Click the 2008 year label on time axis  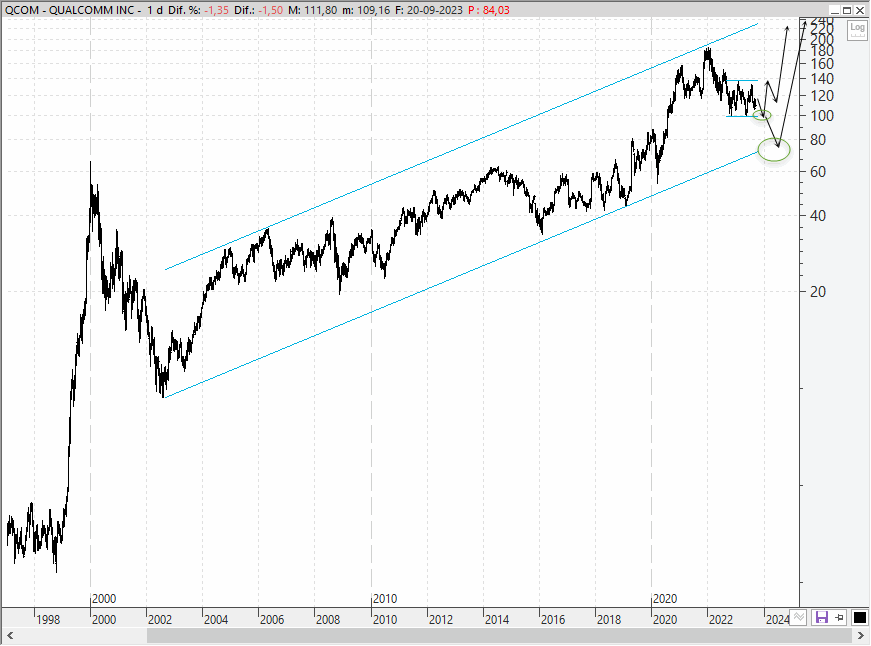tap(328, 619)
